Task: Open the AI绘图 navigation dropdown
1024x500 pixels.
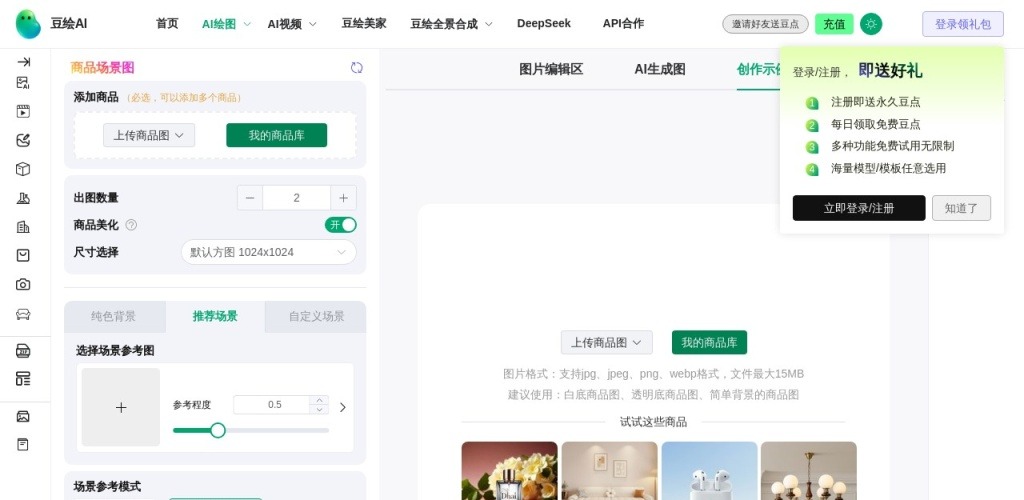Action: click(226, 24)
